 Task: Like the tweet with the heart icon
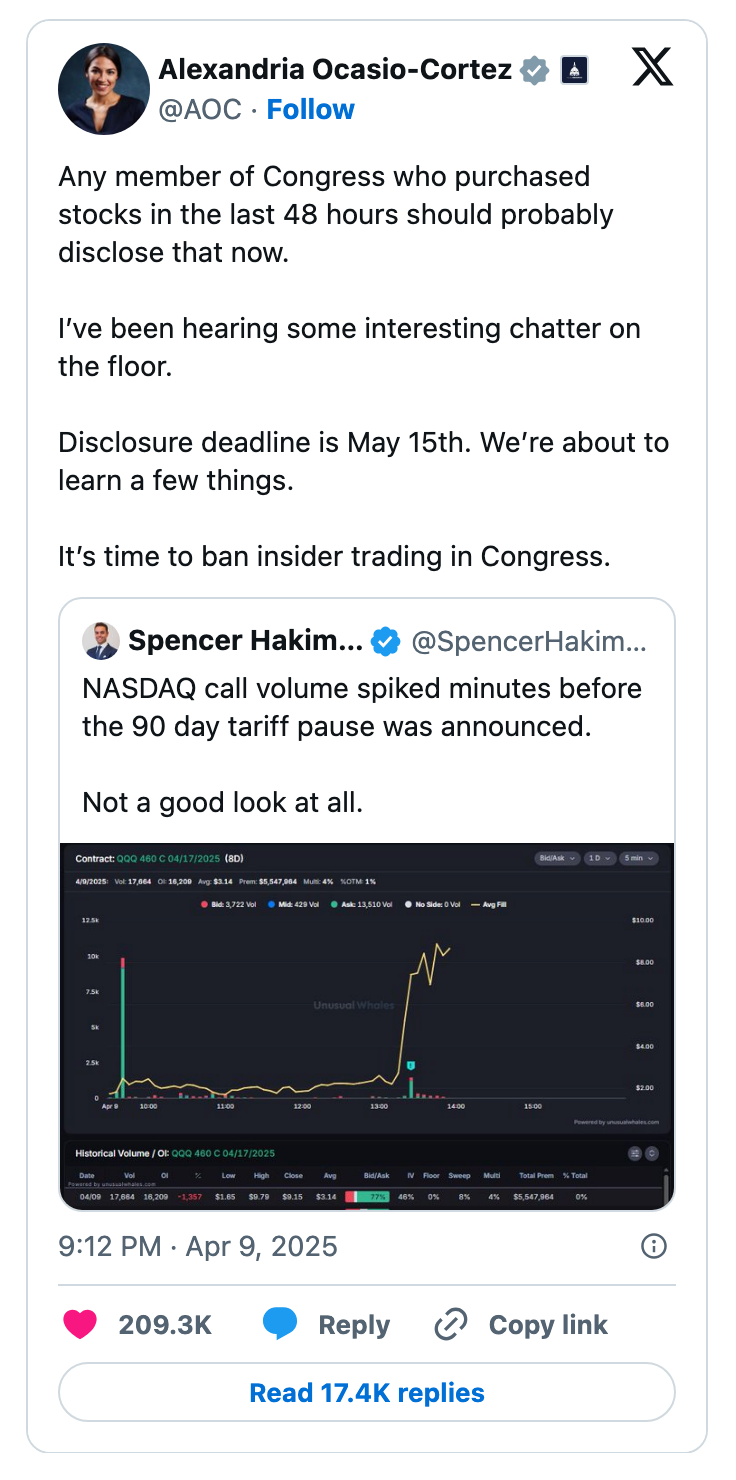point(81,1324)
